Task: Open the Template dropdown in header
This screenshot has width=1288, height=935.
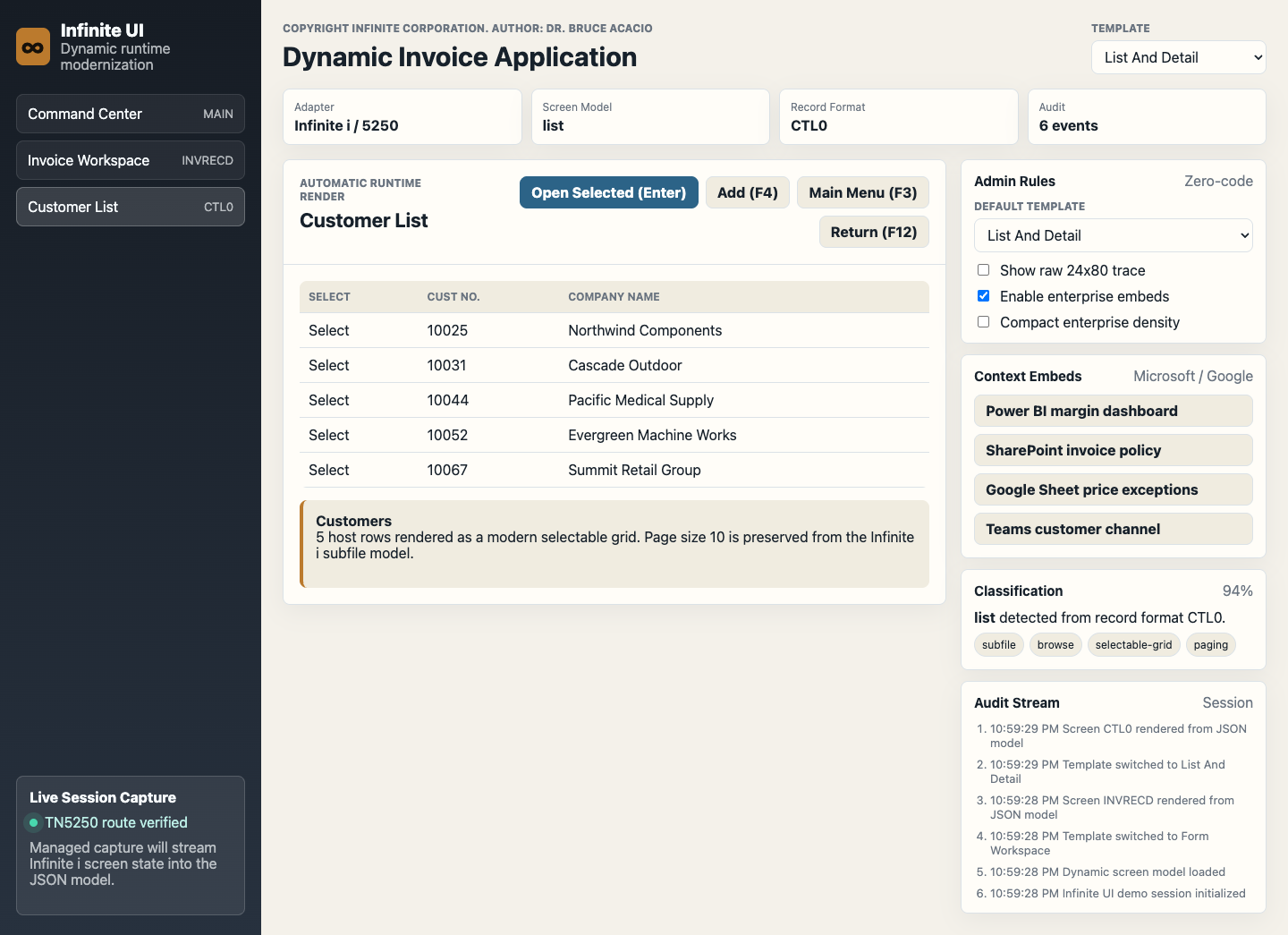Action: (1178, 57)
